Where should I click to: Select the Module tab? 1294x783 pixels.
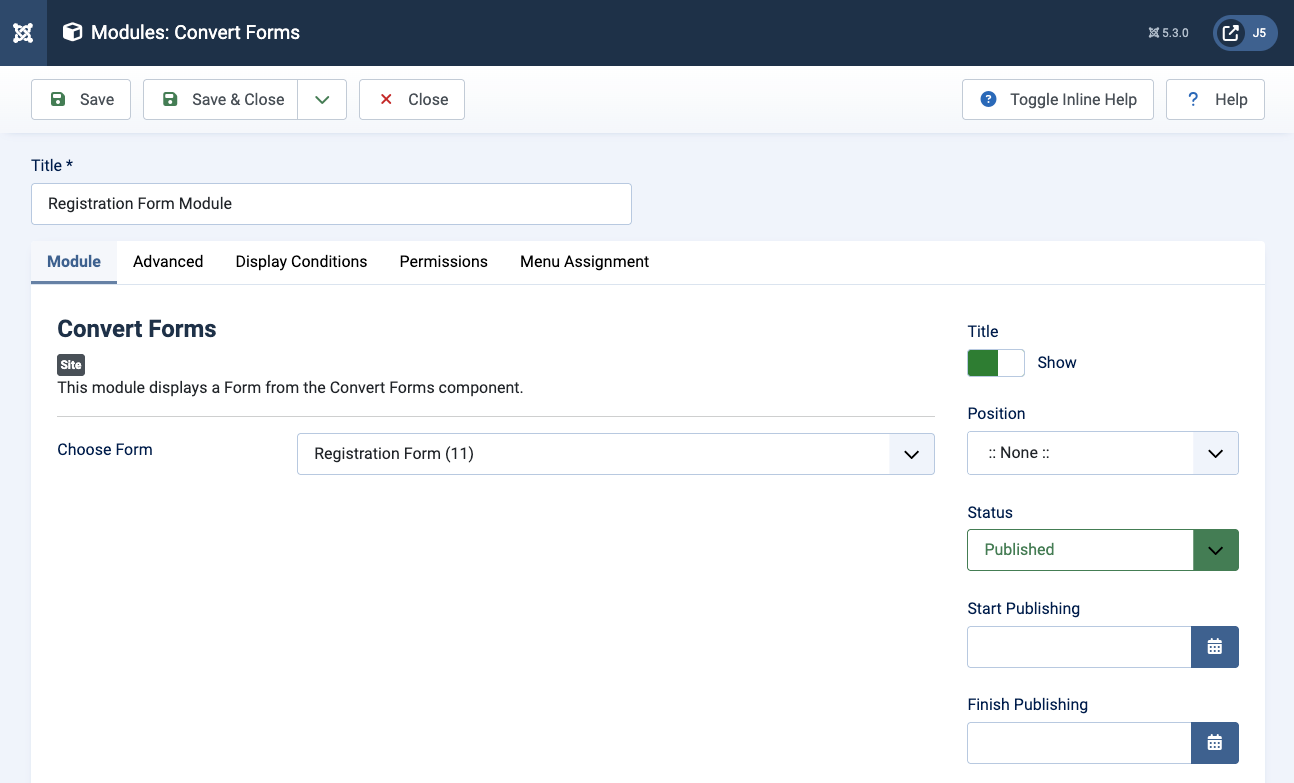point(74,262)
